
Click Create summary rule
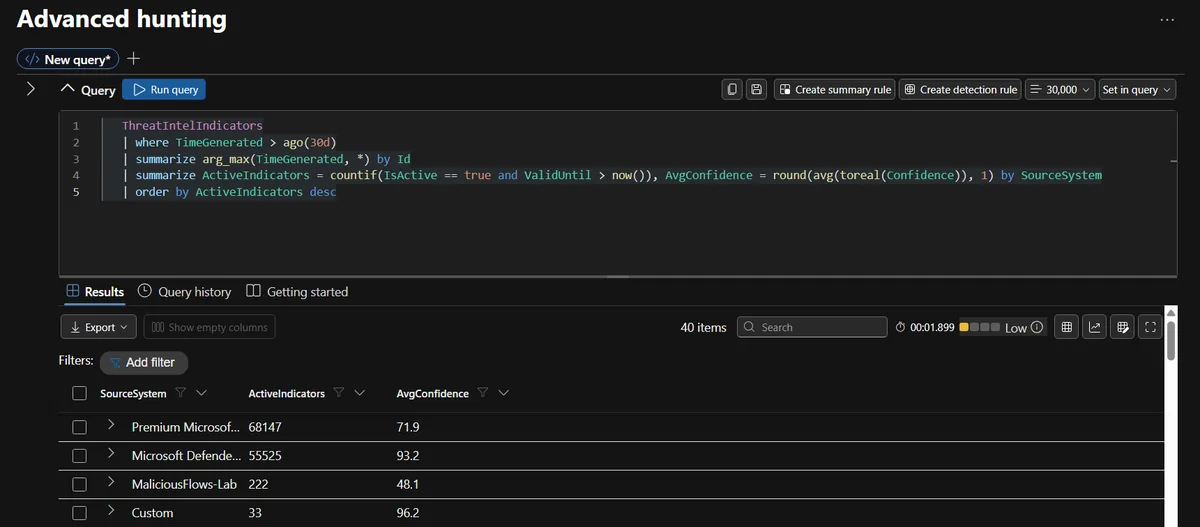coord(835,89)
